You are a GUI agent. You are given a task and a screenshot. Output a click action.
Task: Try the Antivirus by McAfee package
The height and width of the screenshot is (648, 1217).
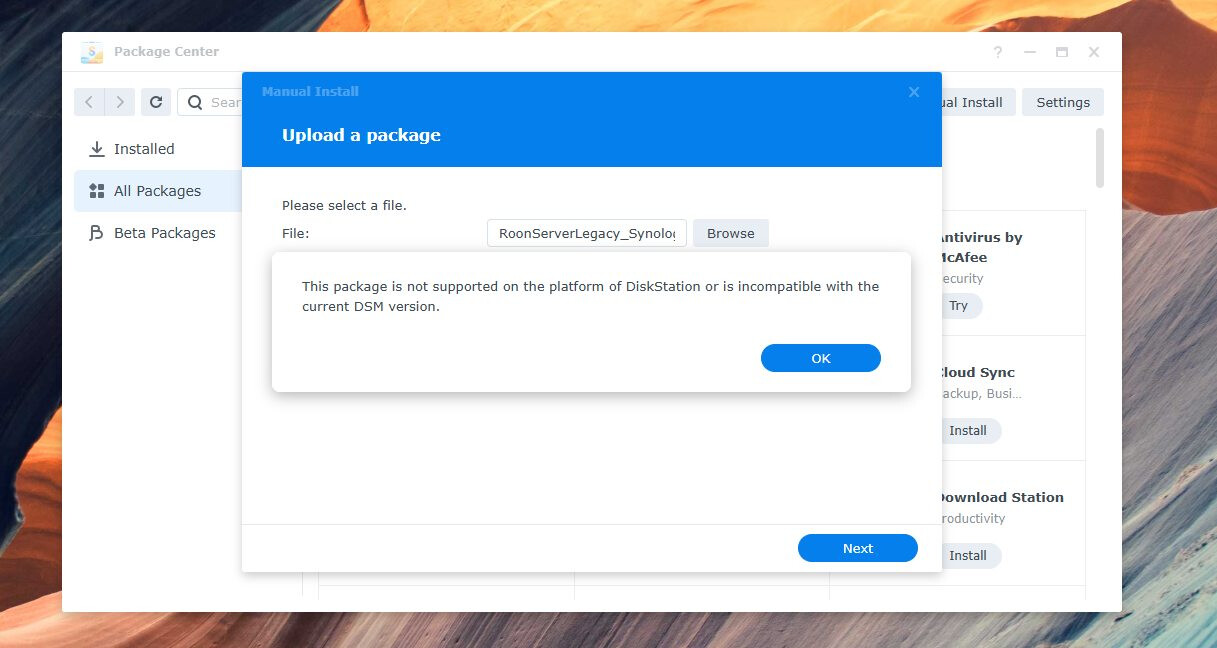tap(960, 306)
